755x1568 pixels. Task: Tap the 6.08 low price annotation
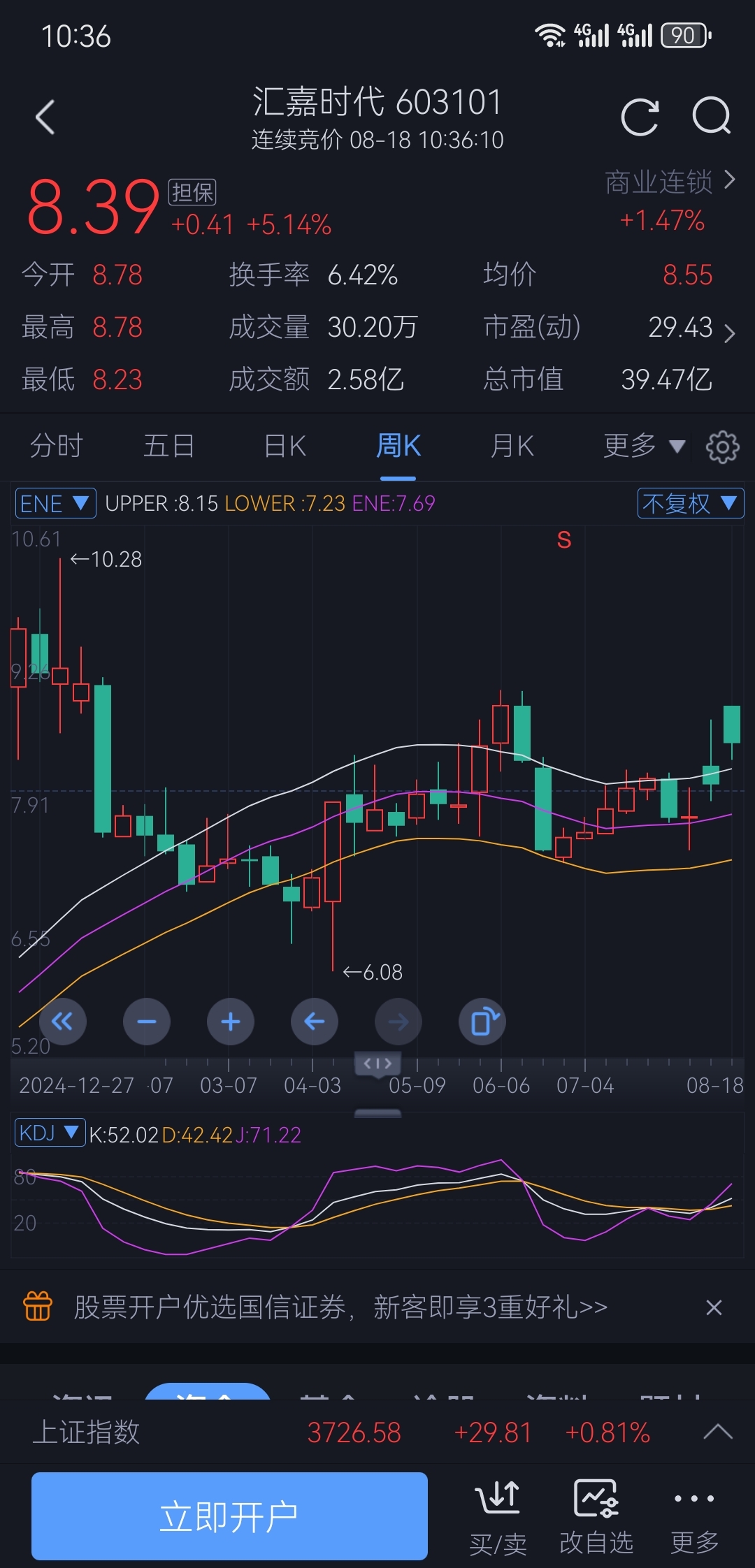(x=373, y=972)
